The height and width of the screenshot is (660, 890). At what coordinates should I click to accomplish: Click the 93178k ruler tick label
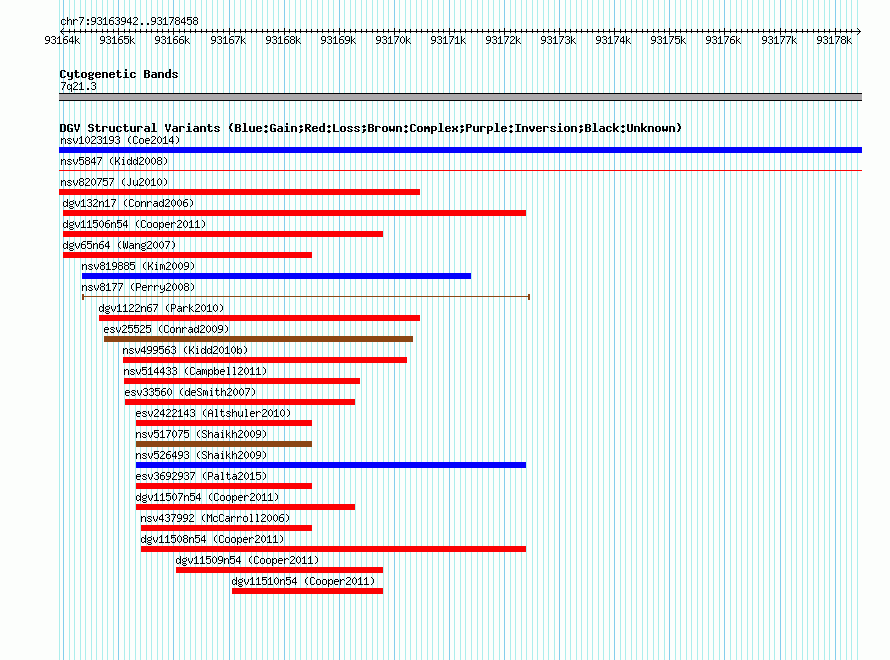coord(834,40)
